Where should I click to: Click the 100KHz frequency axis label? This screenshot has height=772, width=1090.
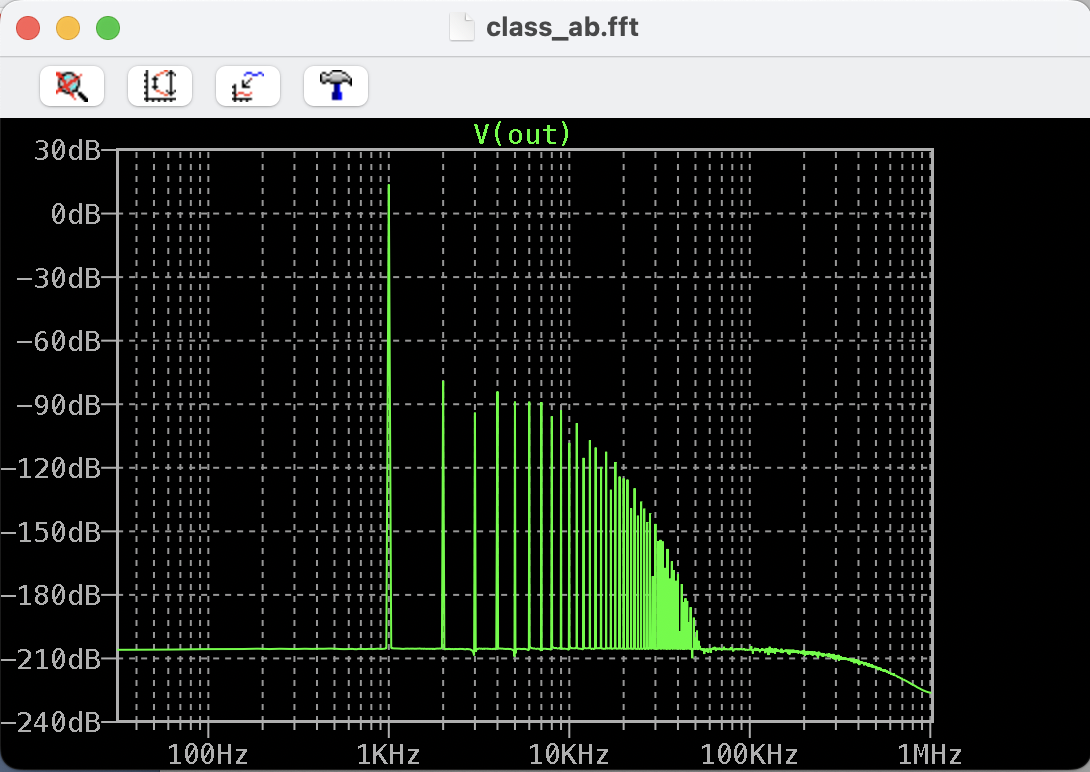[749, 754]
